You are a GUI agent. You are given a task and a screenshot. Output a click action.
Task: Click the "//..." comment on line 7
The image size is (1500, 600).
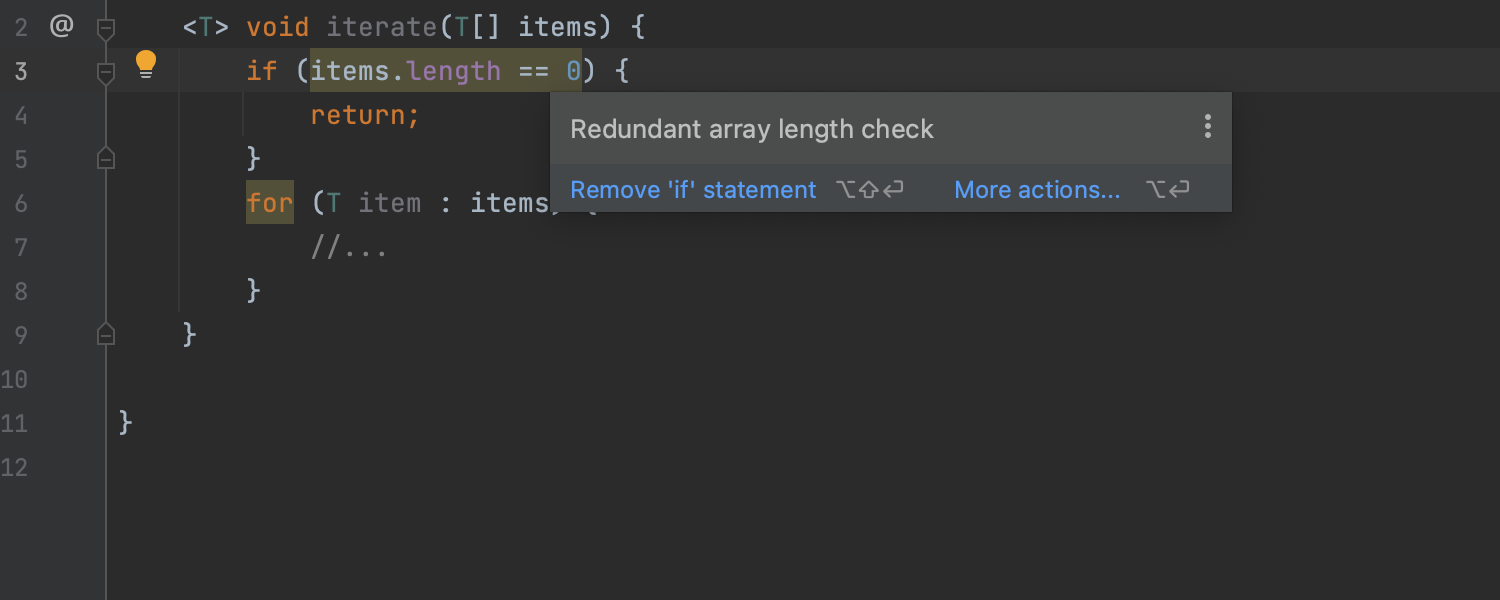tap(349, 247)
